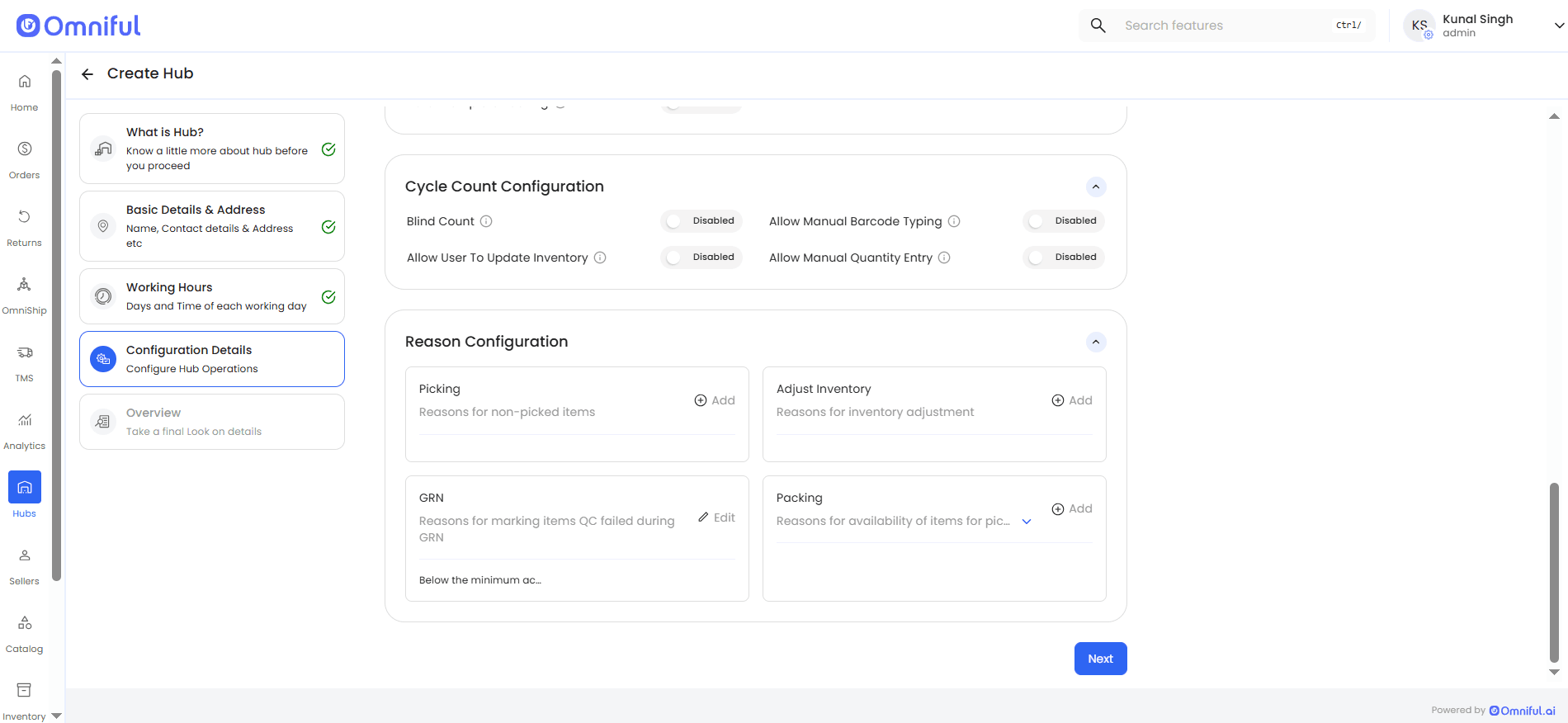This screenshot has height=723, width=1568.
Task: Open Catalog from the sidebar
Action: click(25, 623)
